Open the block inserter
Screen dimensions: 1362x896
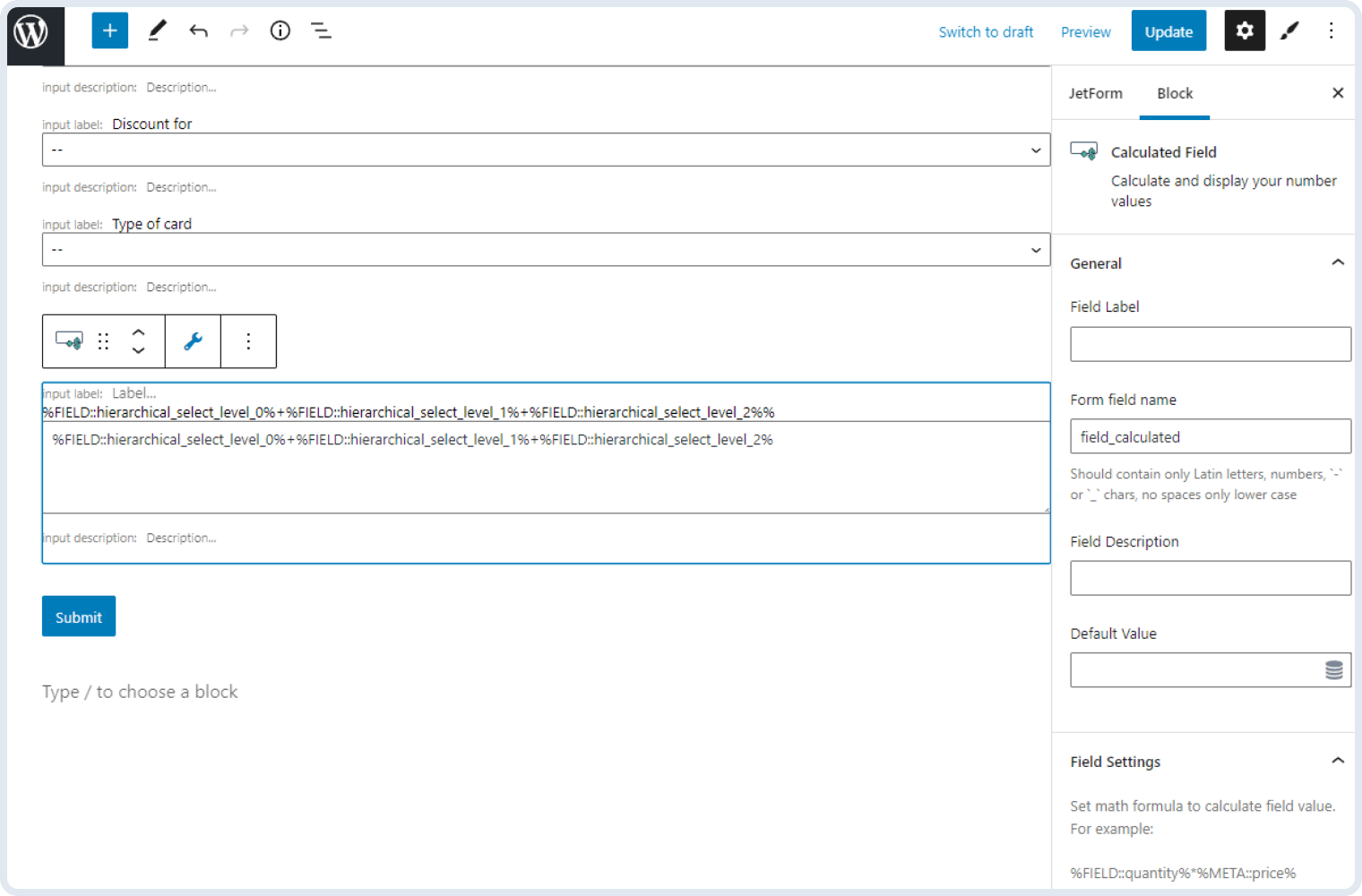(109, 30)
